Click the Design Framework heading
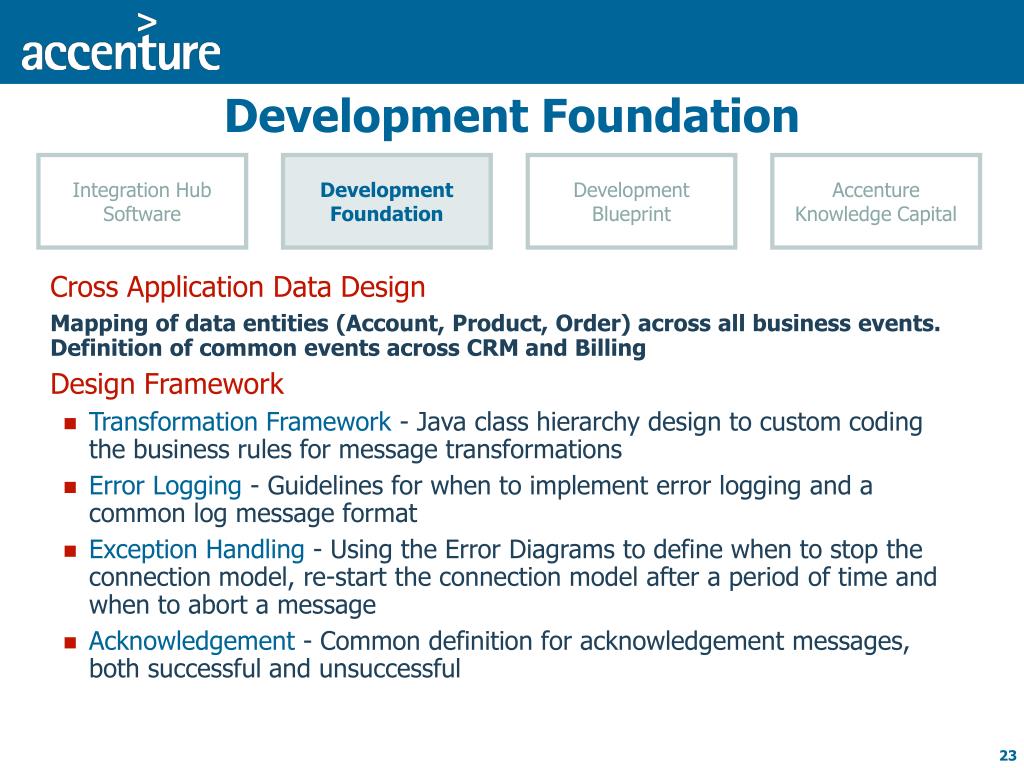This screenshot has height=768, width=1024. [167, 384]
